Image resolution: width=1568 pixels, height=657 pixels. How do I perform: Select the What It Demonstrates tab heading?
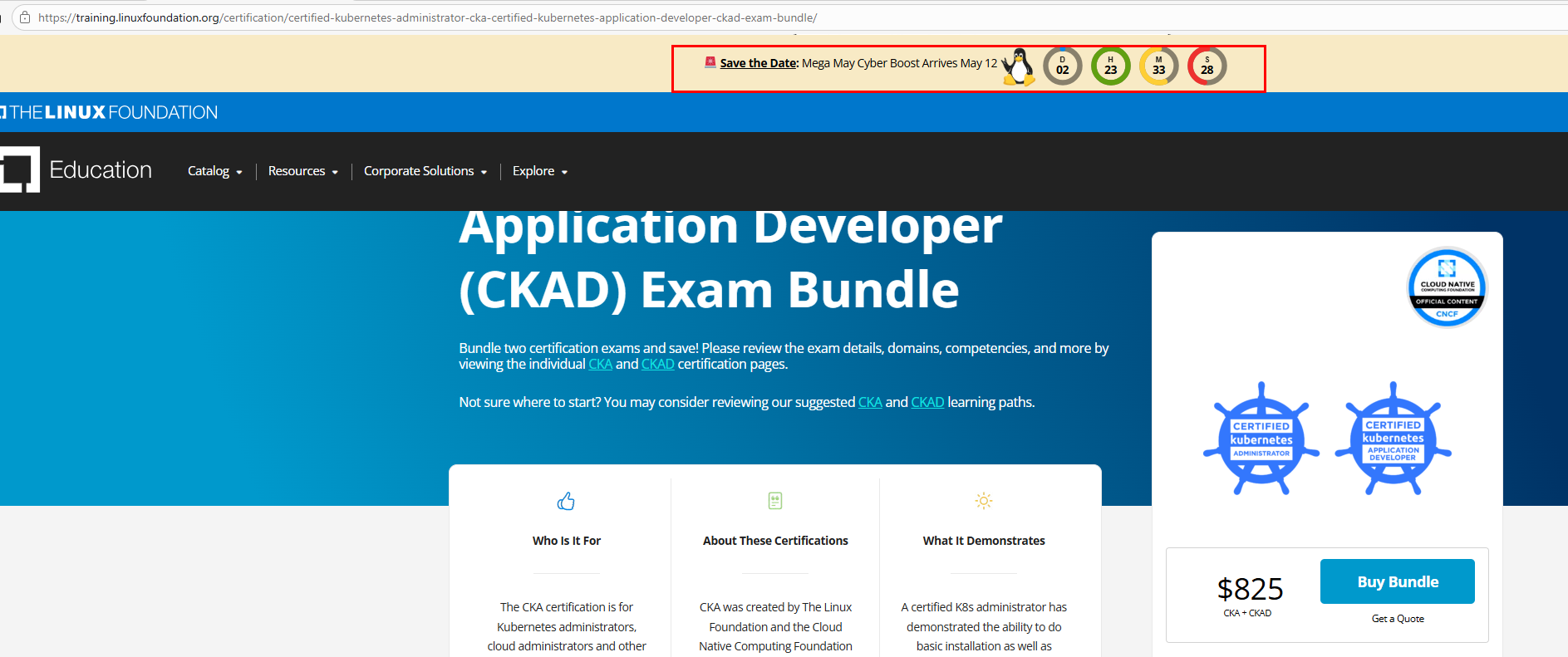click(984, 541)
